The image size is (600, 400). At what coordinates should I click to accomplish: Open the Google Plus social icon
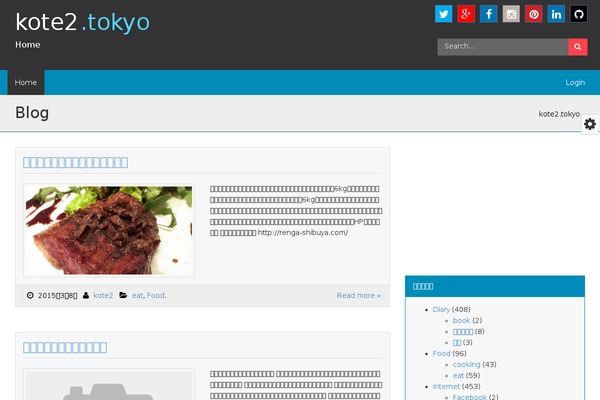pyautogui.click(x=466, y=14)
